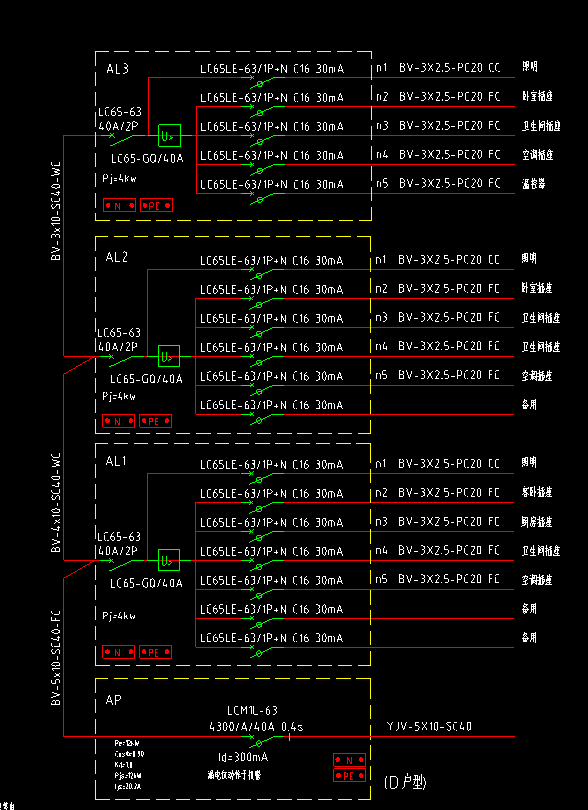
Task: Select the 备用 spare label of panel AL2
Action: click(x=529, y=404)
